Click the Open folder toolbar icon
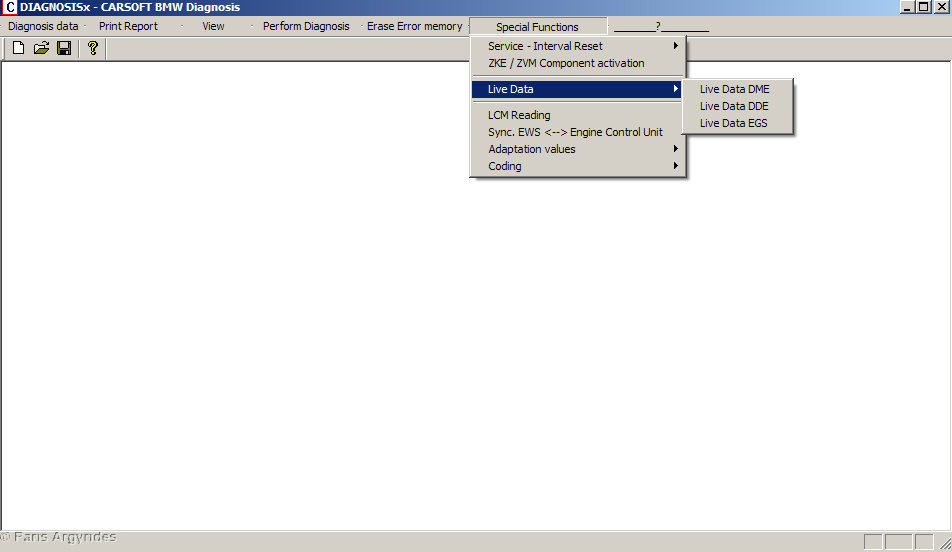This screenshot has width=952, height=552. click(x=41, y=48)
